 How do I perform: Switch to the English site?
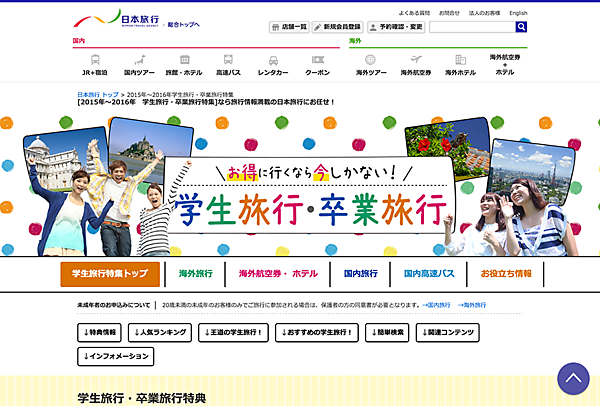[518, 13]
